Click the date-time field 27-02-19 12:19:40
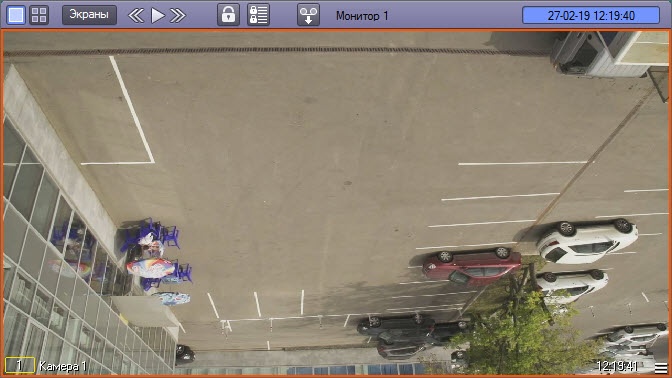 [591, 15]
